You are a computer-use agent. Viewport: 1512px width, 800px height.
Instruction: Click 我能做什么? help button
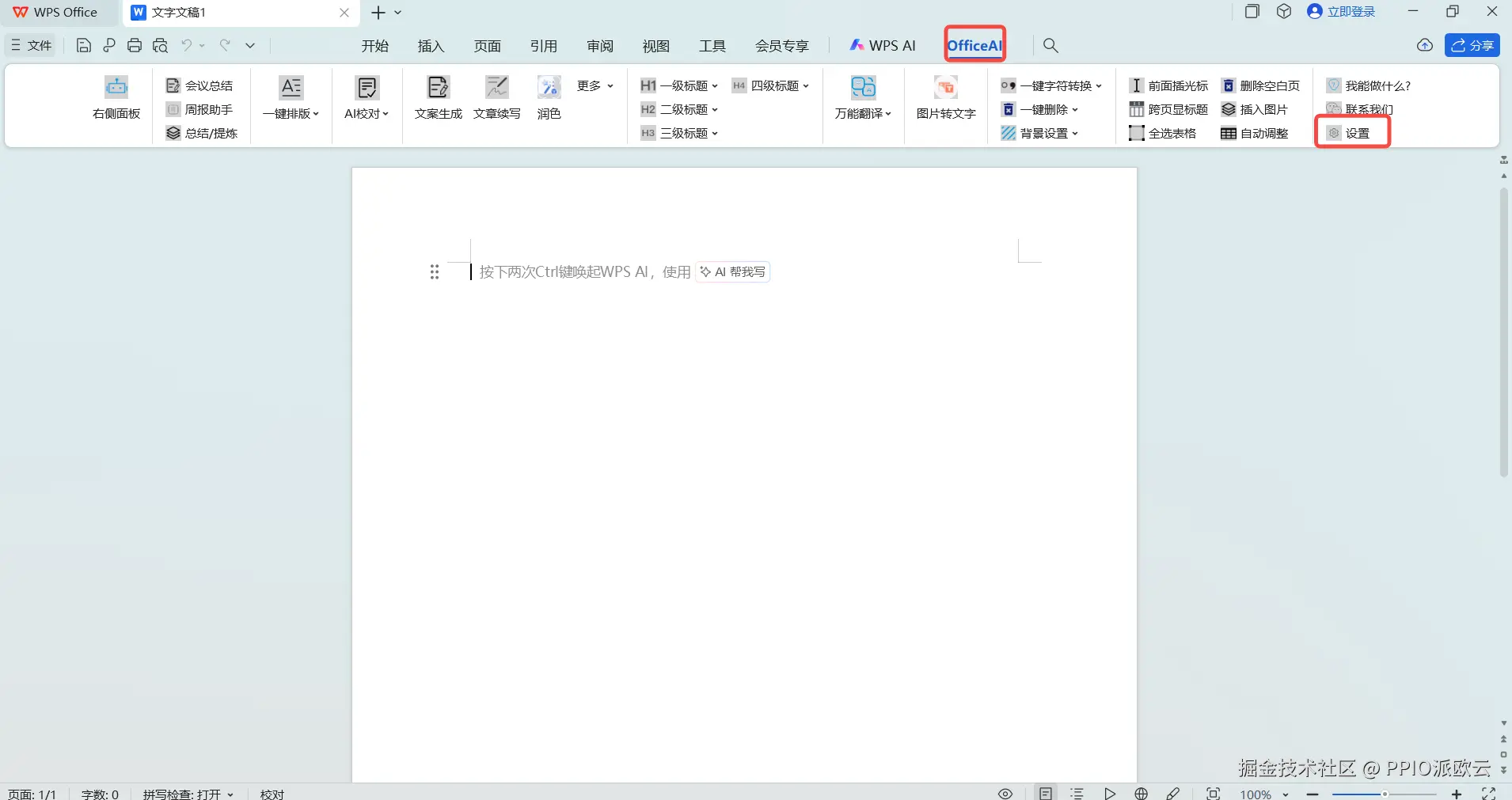pos(1369,85)
